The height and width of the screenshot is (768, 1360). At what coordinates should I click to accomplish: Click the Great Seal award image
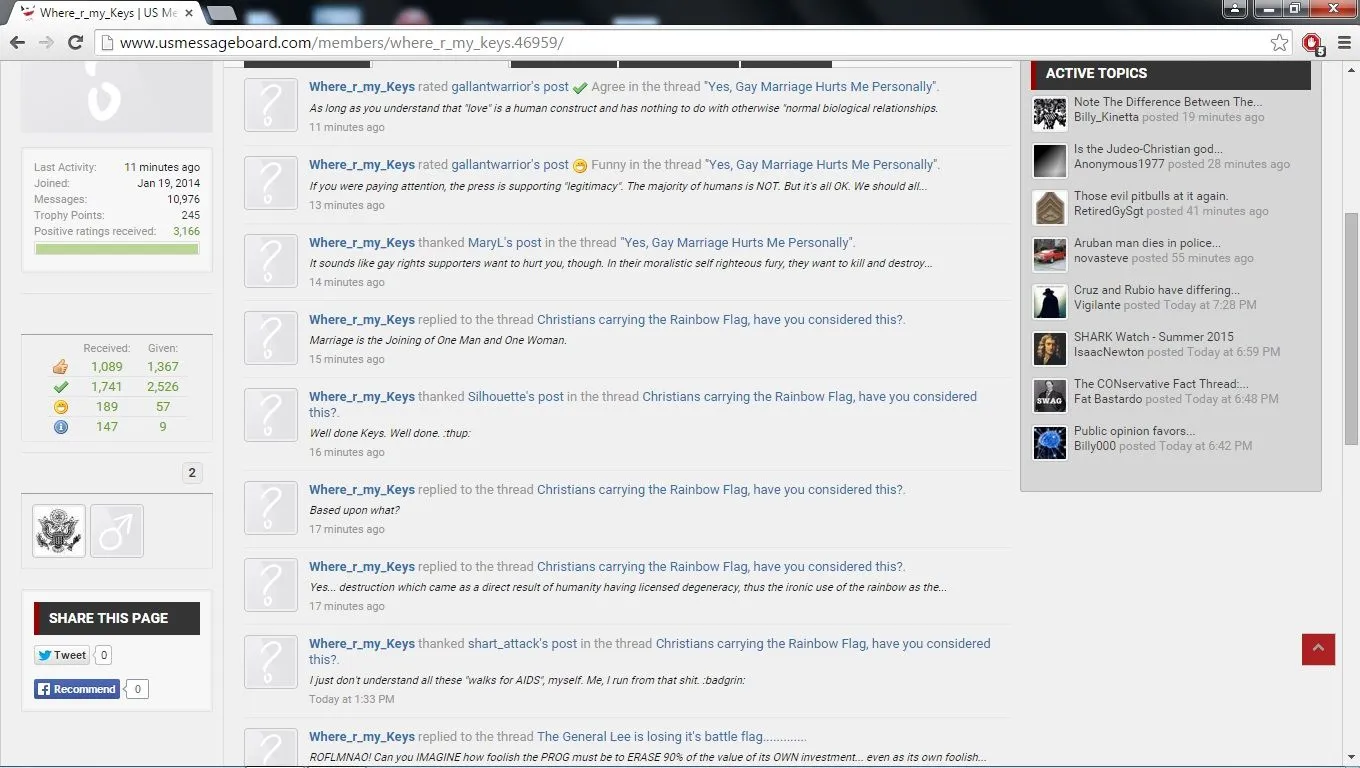58,531
